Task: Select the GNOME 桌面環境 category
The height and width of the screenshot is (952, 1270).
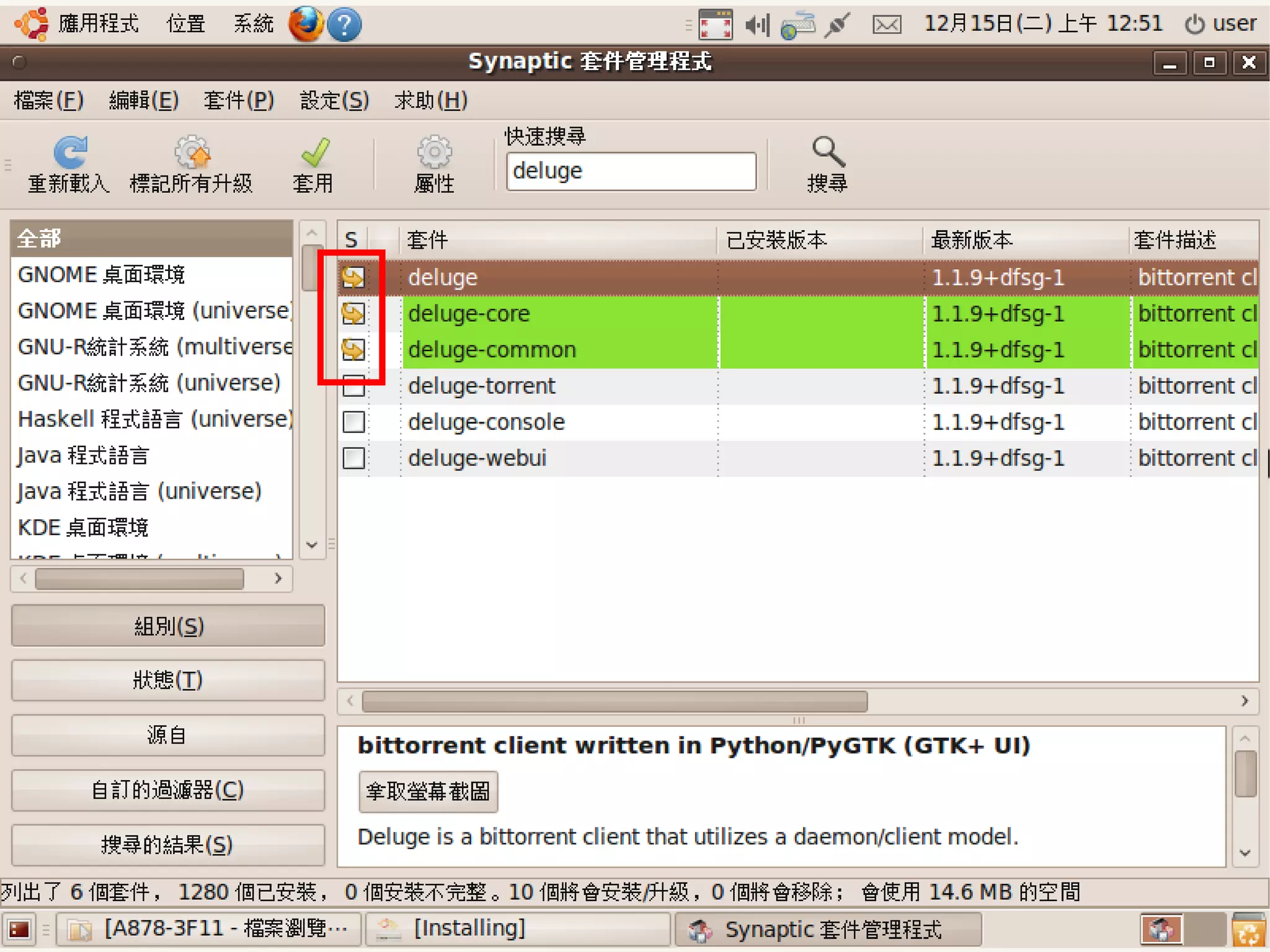Action: click(x=151, y=275)
